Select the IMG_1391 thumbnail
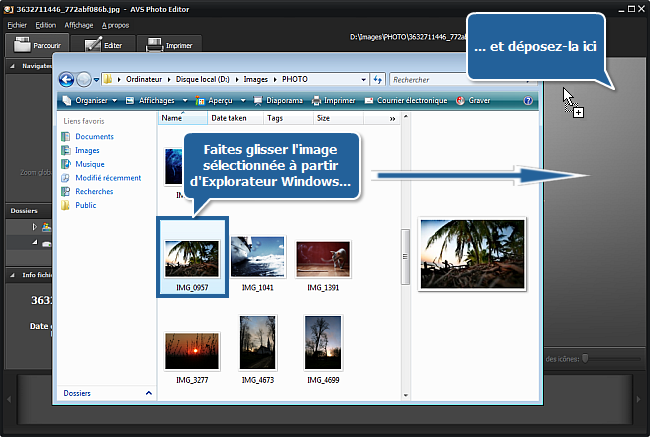Viewport: 650px width, 437px height. [x=323, y=259]
